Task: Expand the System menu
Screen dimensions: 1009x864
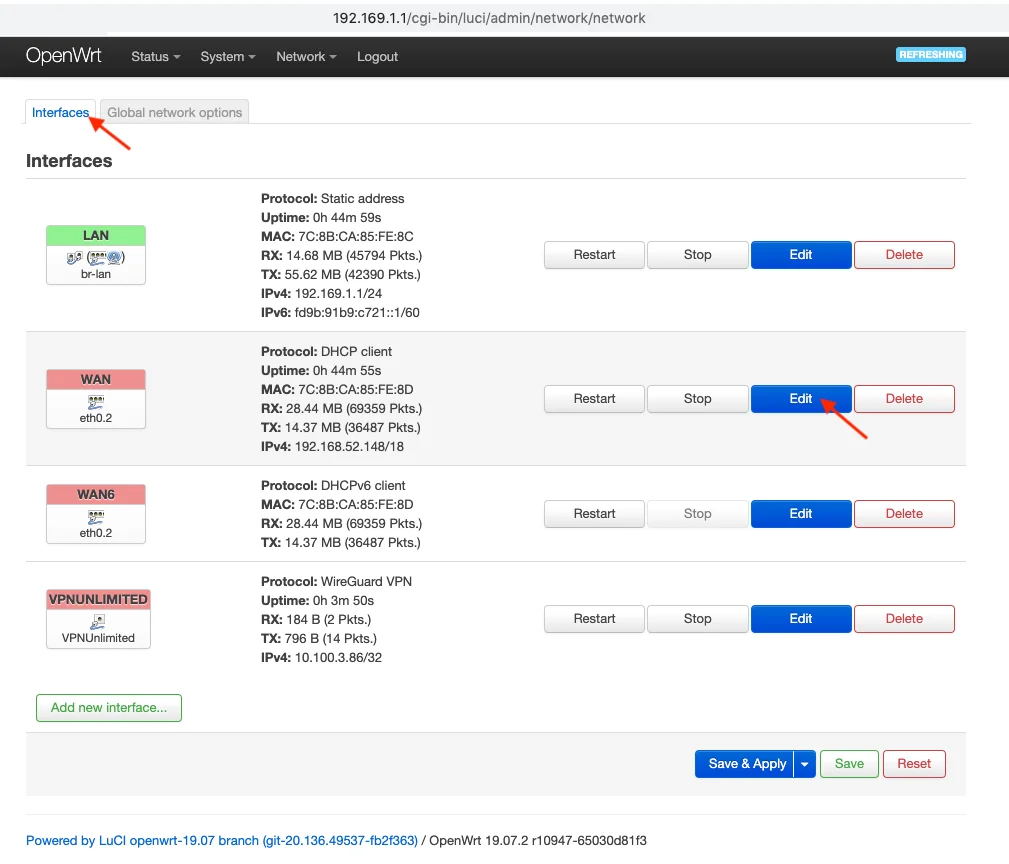Action: [227, 57]
